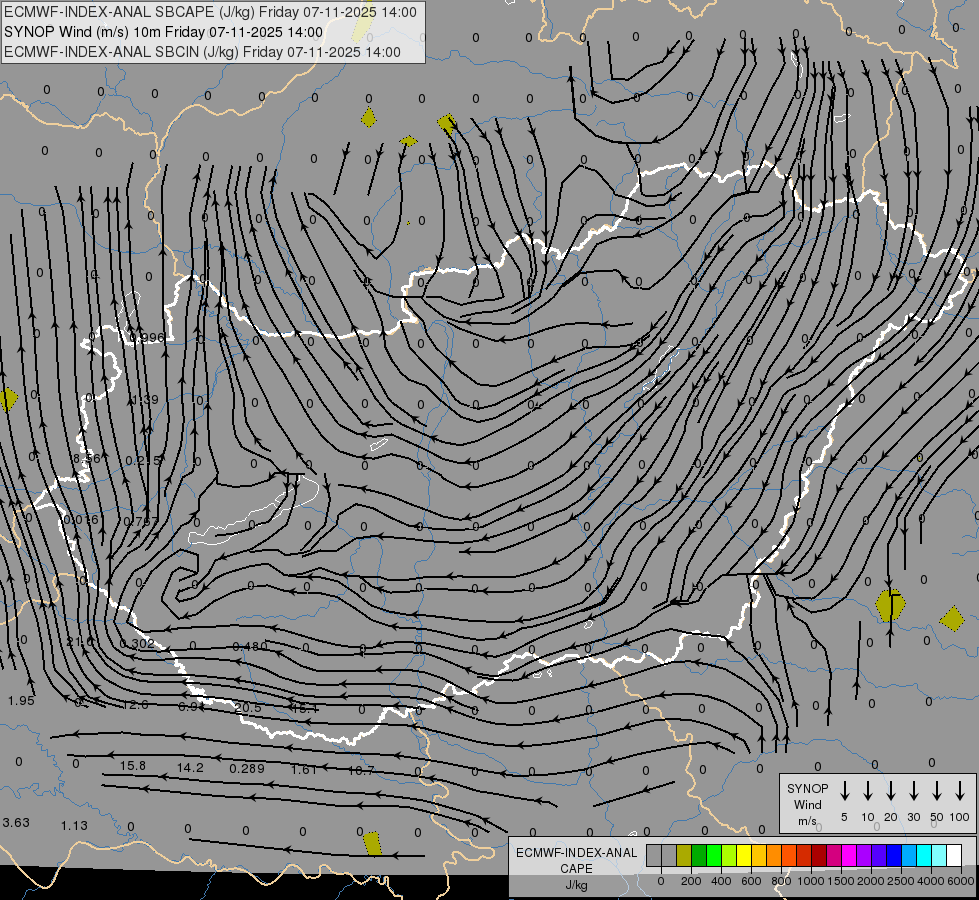
Task: Click the 0.289 value on the map
Action: (x=247, y=768)
